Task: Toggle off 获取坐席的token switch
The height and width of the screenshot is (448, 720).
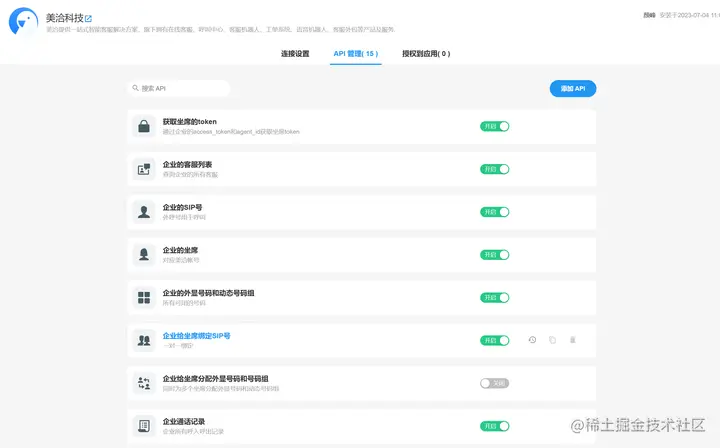Action: point(495,126)
